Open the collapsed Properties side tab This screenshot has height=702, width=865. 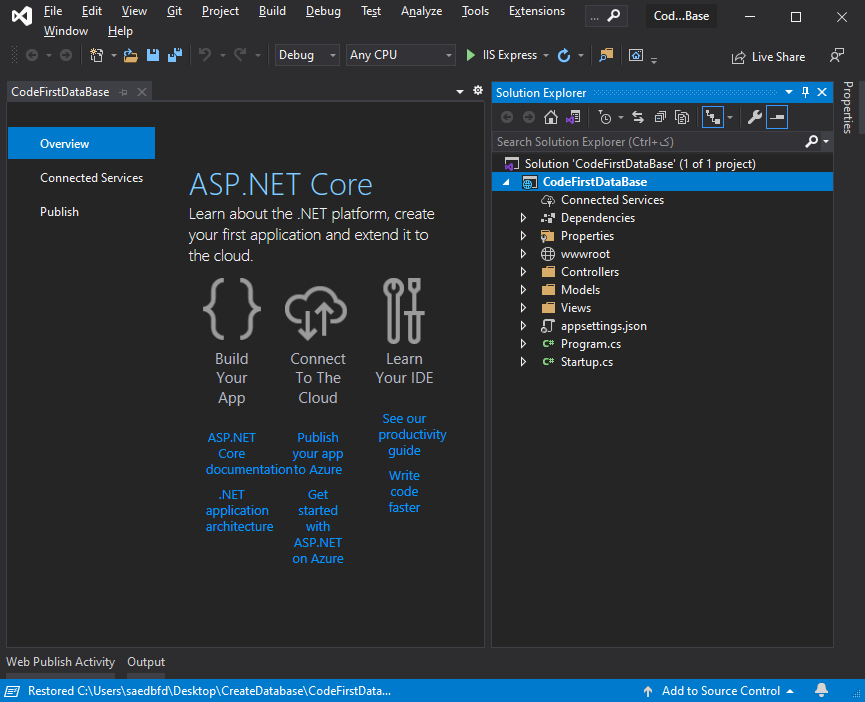848,108
